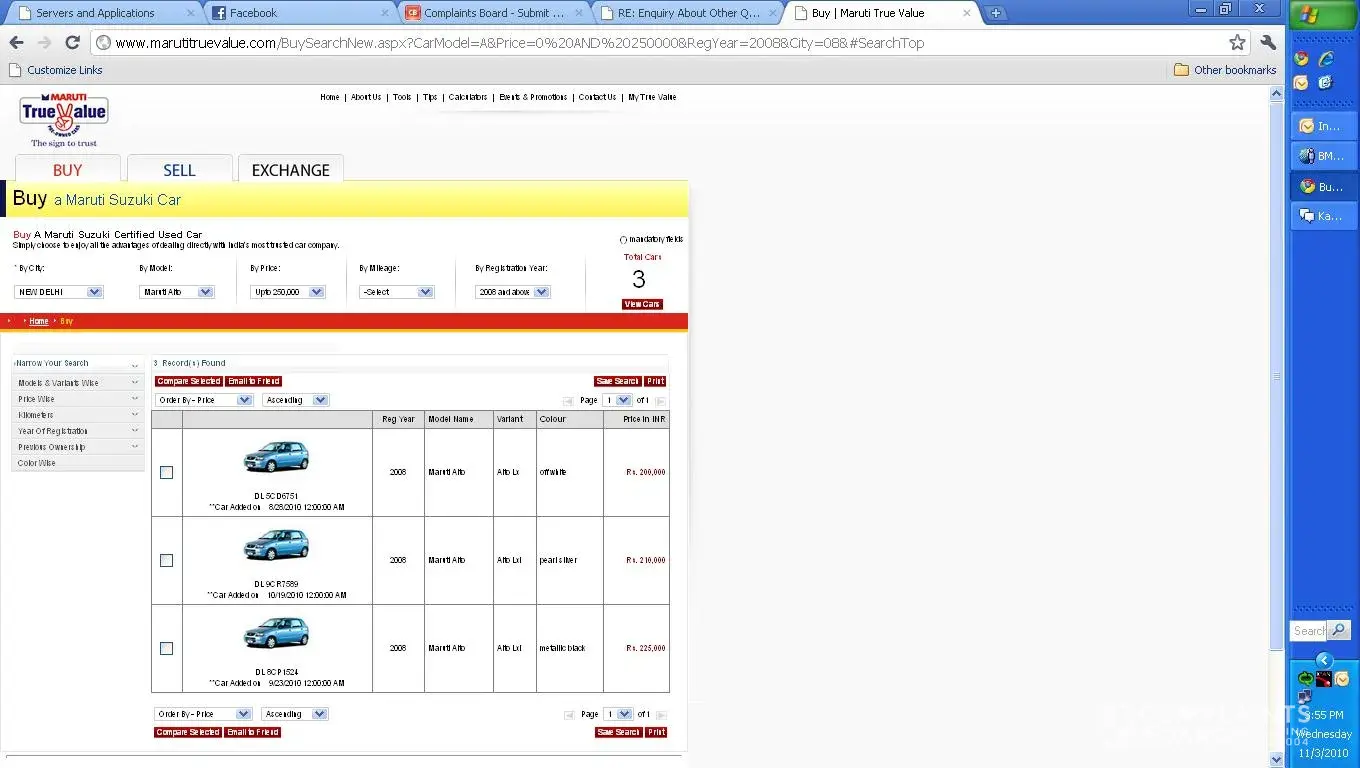Bookmark this page with the star icon
The width and height of the screenshot is (1360, 768).
1237,42
